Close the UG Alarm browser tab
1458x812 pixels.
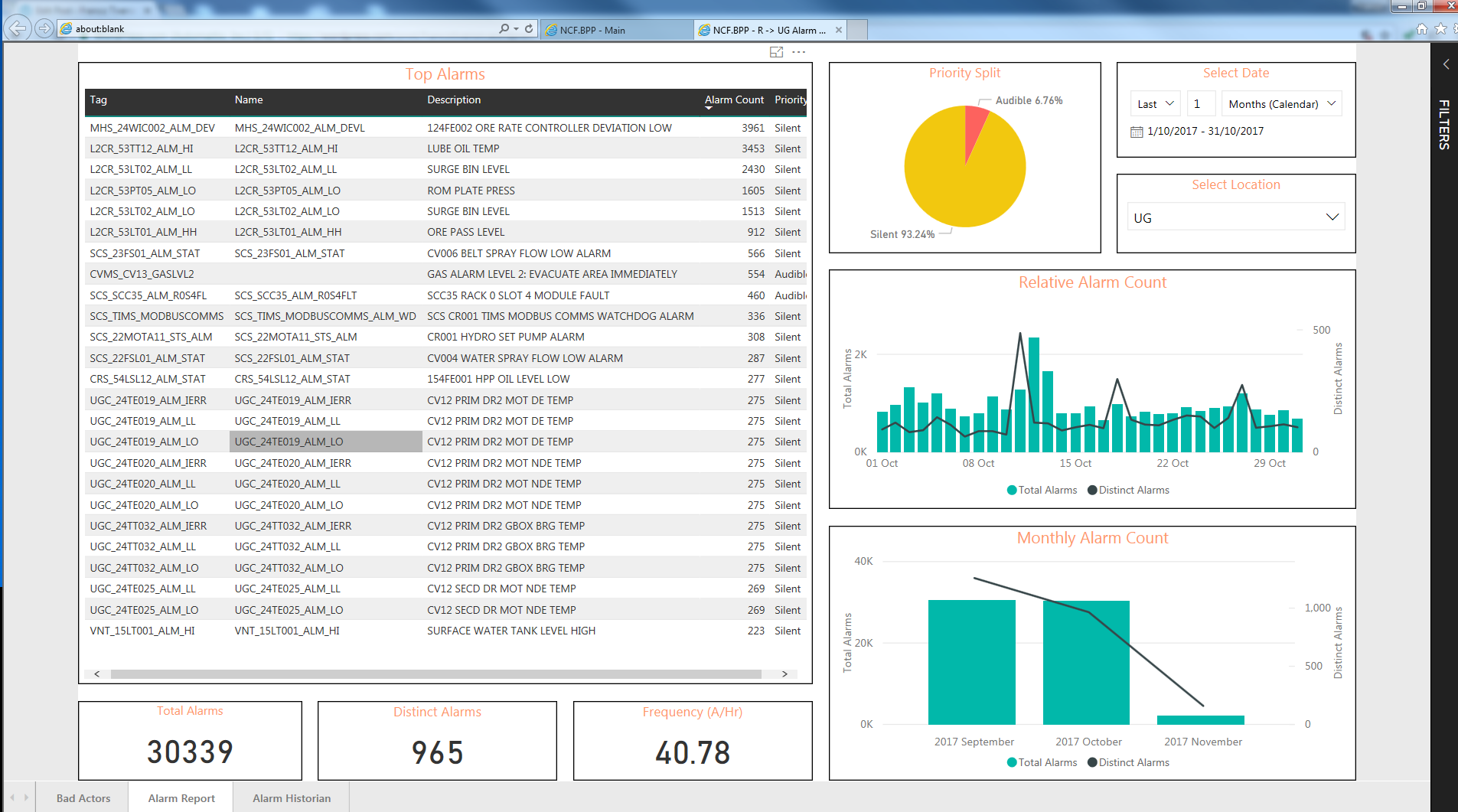click(x=839, y=30)
